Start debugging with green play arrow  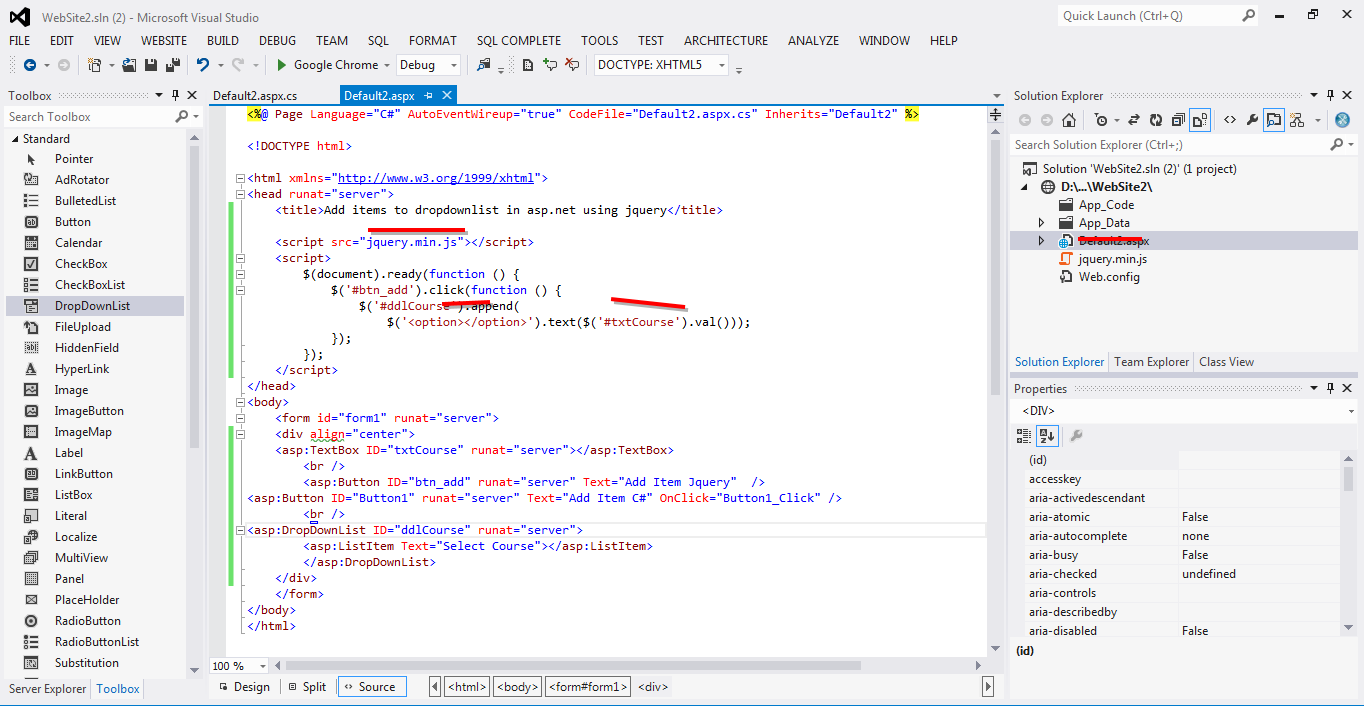[282, 65]
